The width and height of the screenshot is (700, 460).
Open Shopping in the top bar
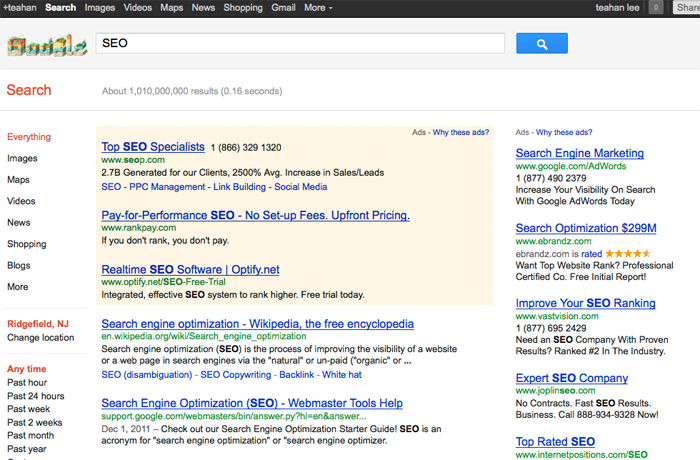point(243,8)
